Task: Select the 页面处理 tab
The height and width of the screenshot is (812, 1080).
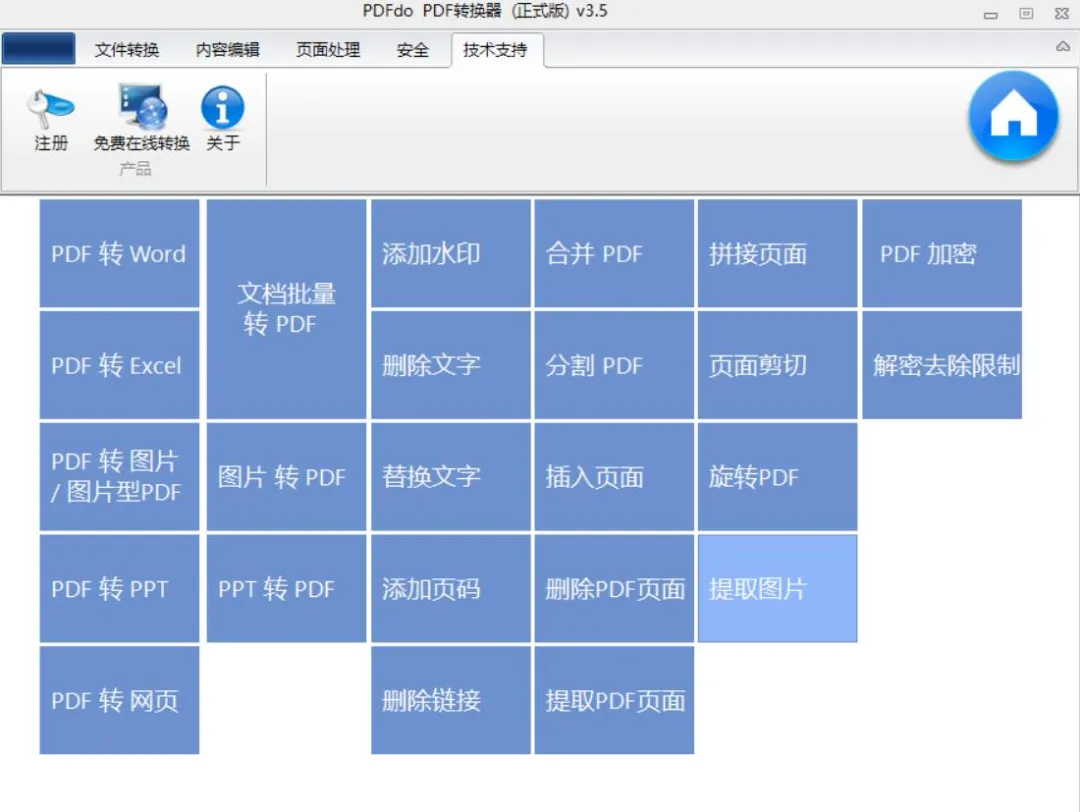Action: 328,50
